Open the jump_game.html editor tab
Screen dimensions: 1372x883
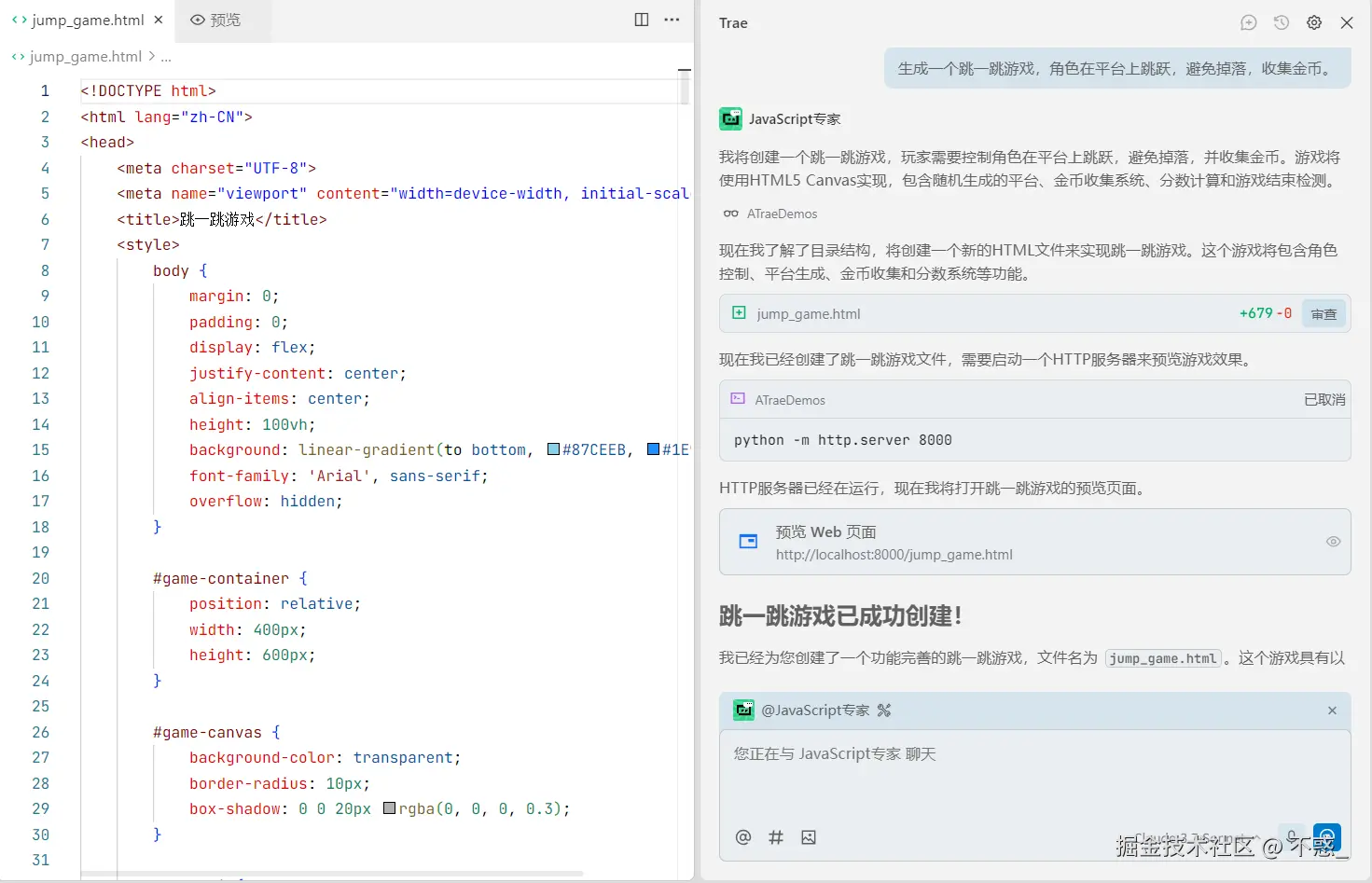coord(88,20)
